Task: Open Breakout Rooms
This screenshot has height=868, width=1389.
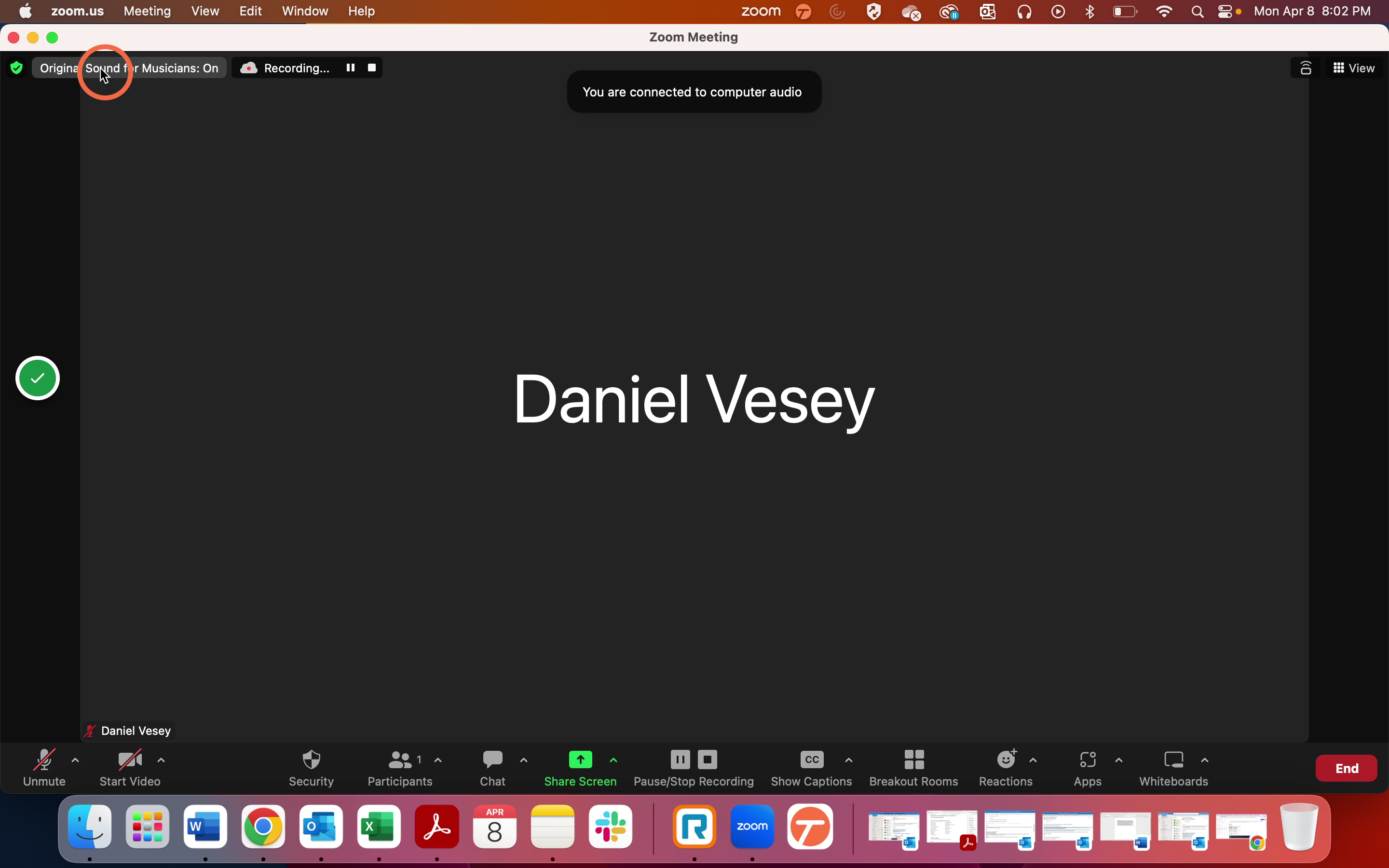Action: [x=914, y=768]
